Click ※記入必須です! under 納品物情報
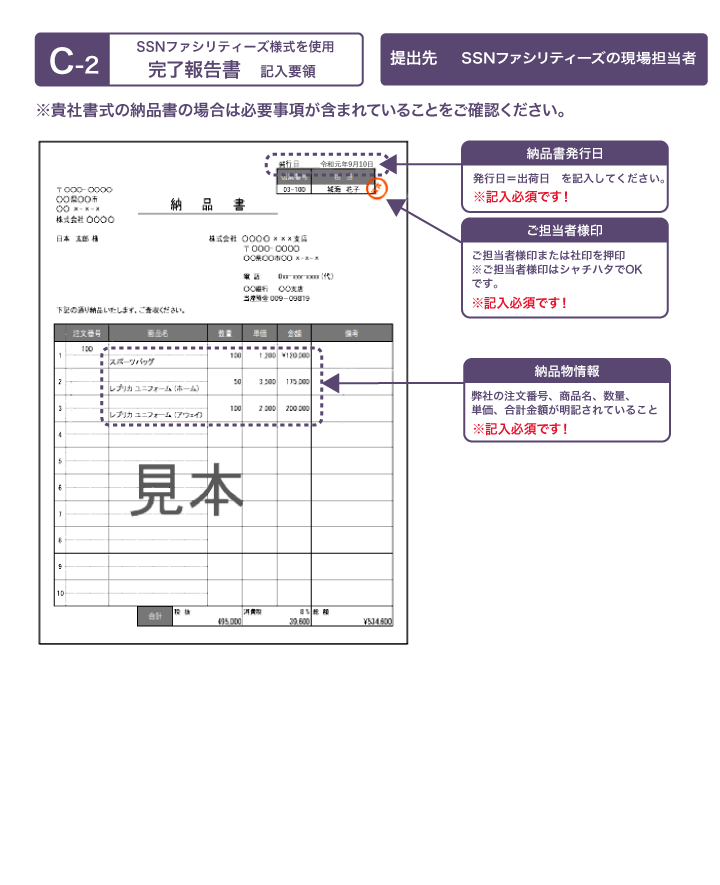Image resolution: width=720 pixels, height=885 pixels. (x=520, y=429)
